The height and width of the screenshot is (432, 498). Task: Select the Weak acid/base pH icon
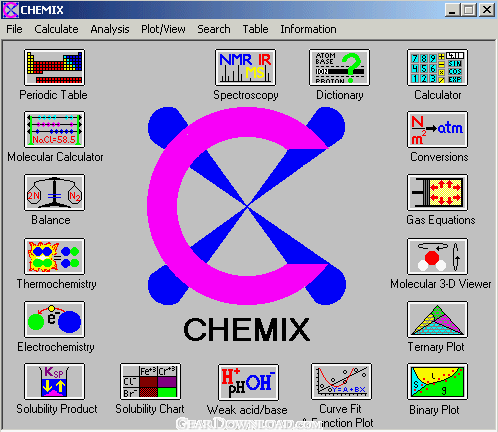(x=248, y=382)
